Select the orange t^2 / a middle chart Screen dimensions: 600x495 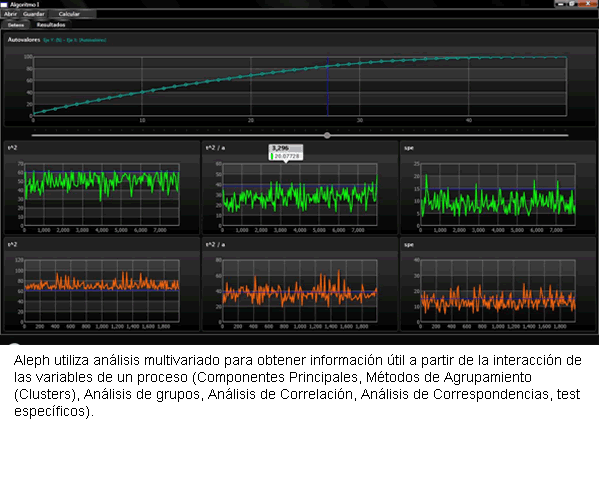tap(298, 290)
